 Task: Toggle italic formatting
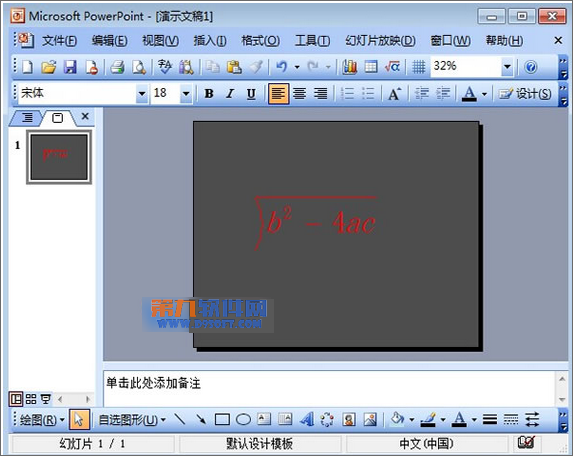pos(230,94)
